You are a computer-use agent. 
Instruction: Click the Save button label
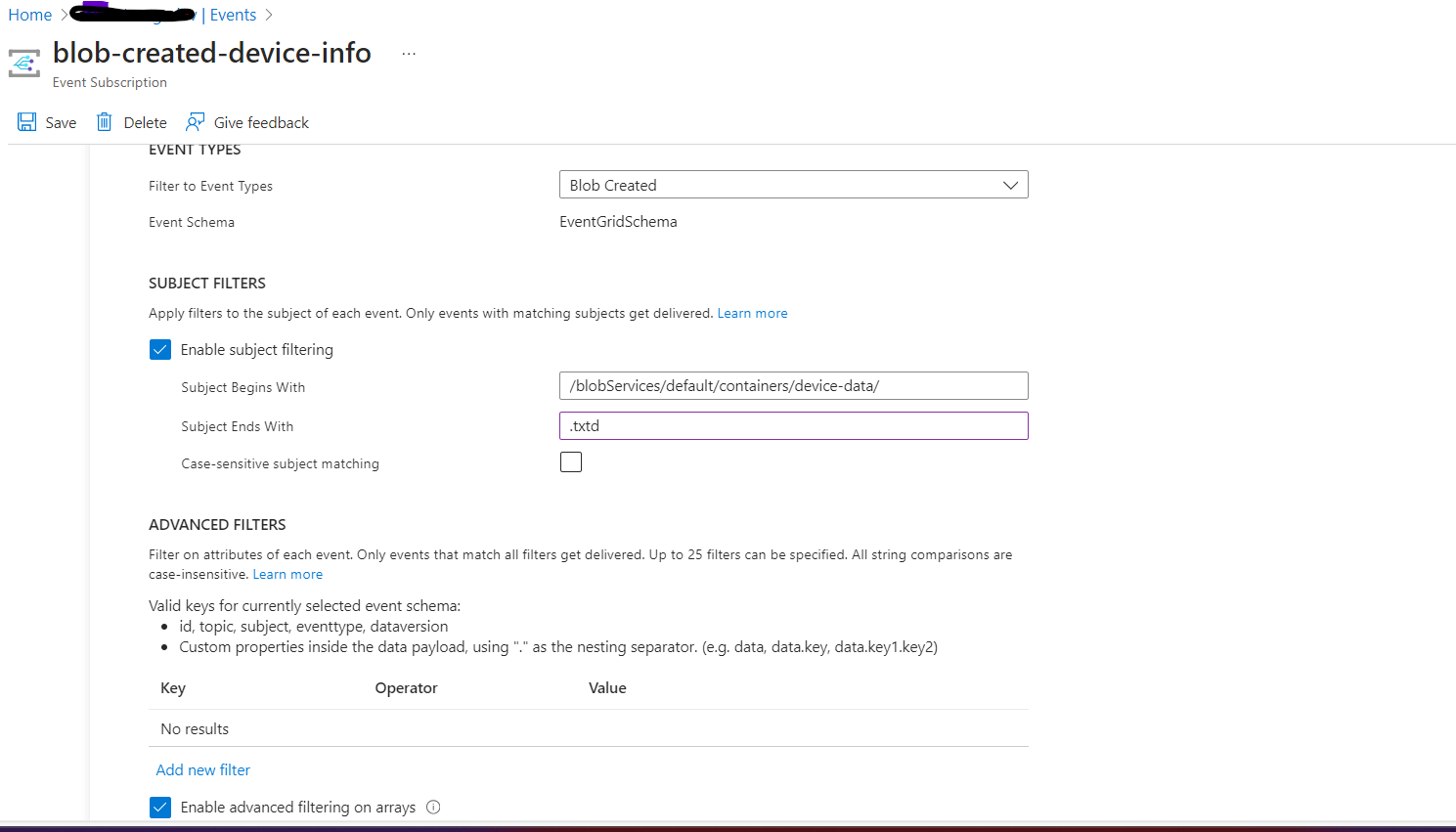pos(61,122)
